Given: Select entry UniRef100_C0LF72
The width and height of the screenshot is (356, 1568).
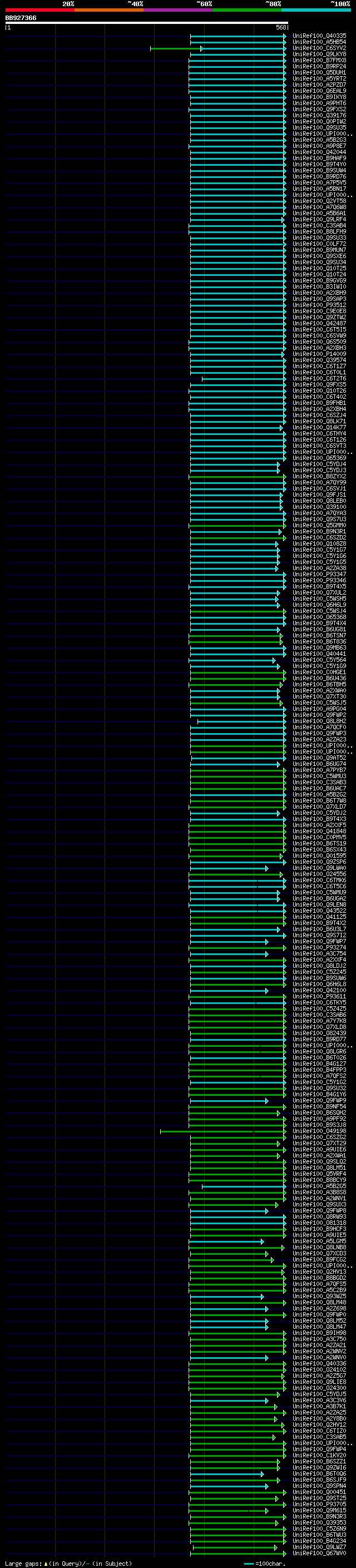Looking at the screenshot, I should click(x=319, y=244).
